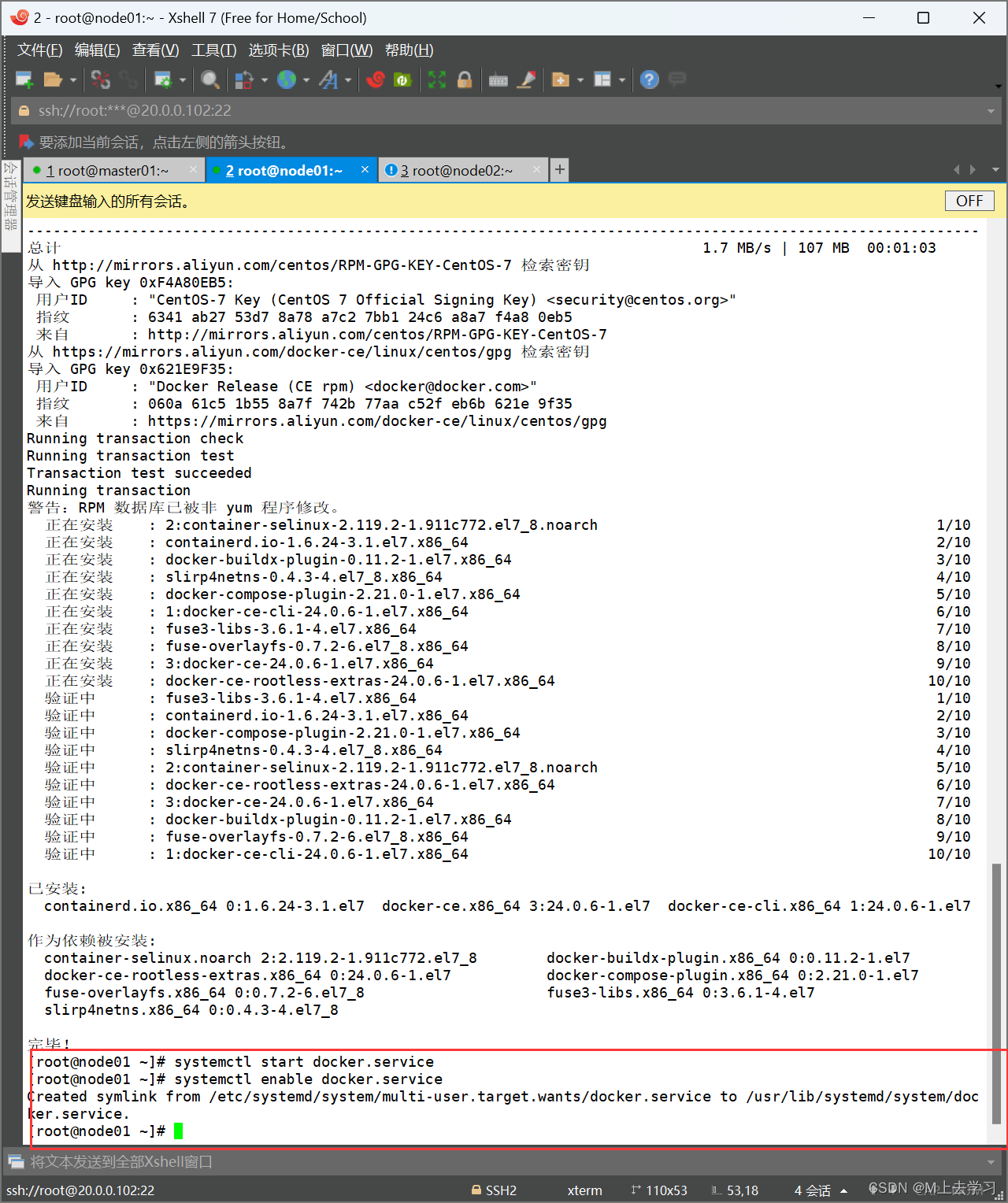1008x1203 pixels.
Task: Click the xterm status bar entry
Action: tap(585, 1190)
